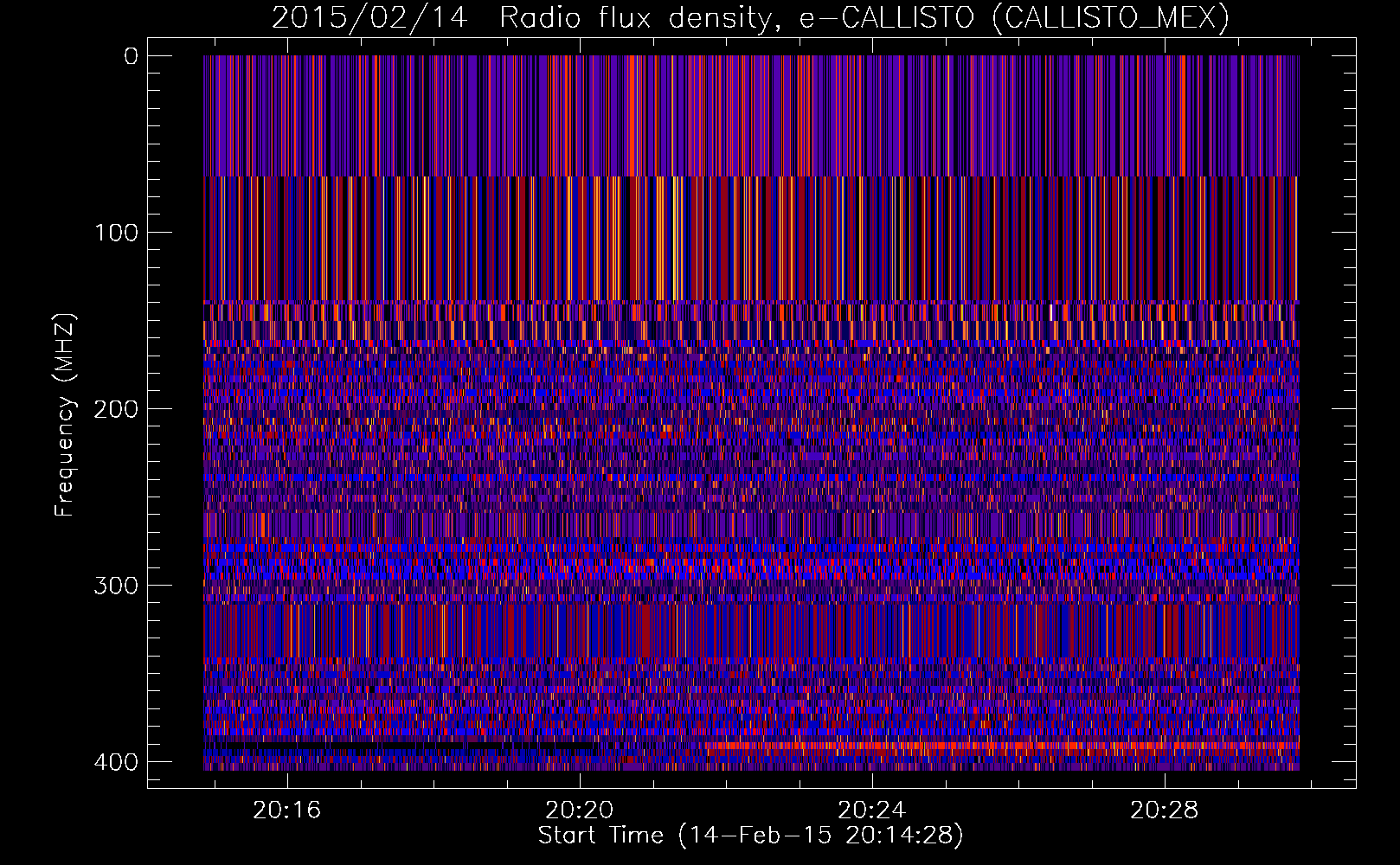Click the 'Start Time (14-Feb-15 20:14:28)' label
Image resolution: width=1400 pixels, height=865 pixels.
750,836
